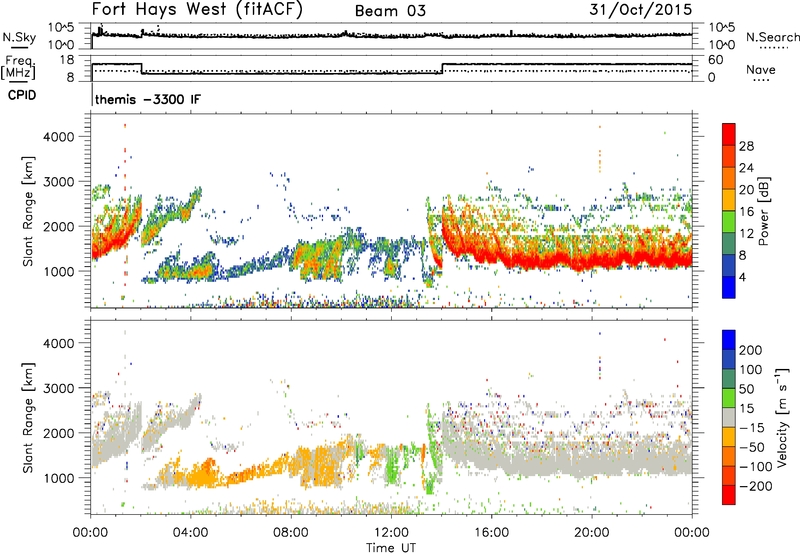Click the 'N.Sky' legend label
Image resolution: width=800 pixels, height=554 pixels.
(19, 37)
